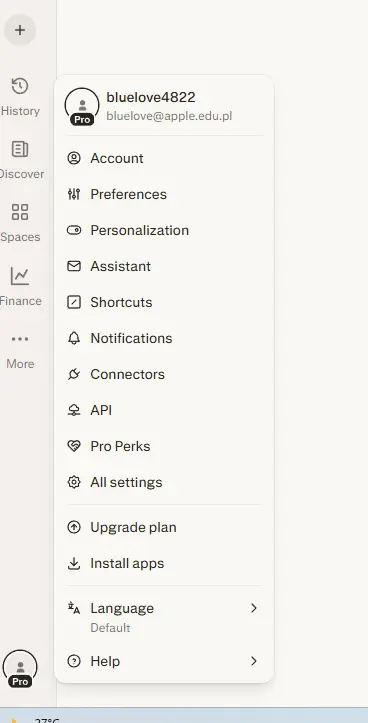Image resolution: width=368 pixels, height=723 pixels.
Task: Expand the Language submenu chevron
Action: point(254,608)
